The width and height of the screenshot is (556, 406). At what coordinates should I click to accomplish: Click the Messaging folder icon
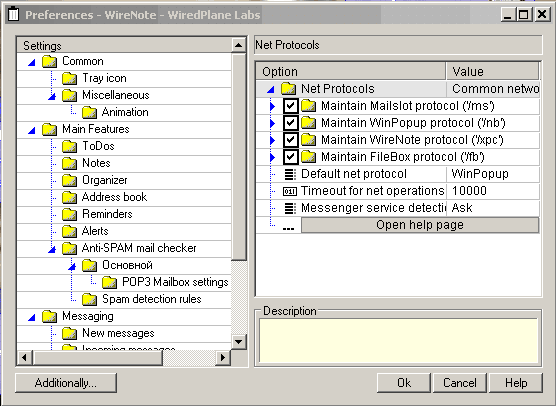[x=50, y=317]
